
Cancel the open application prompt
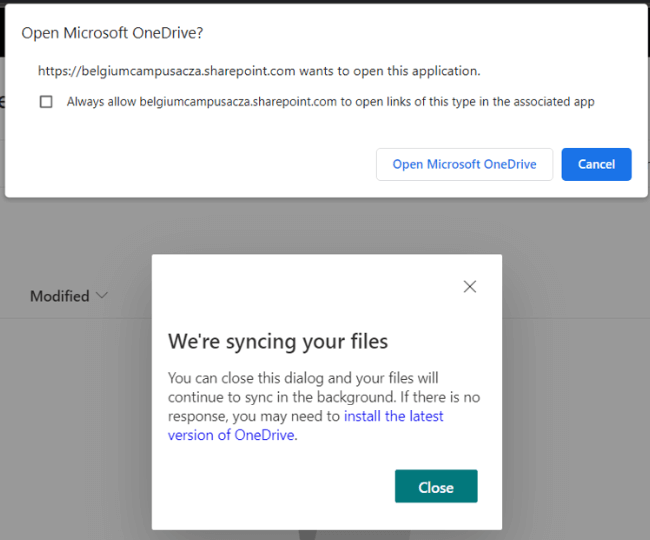(x=596, y=164)
